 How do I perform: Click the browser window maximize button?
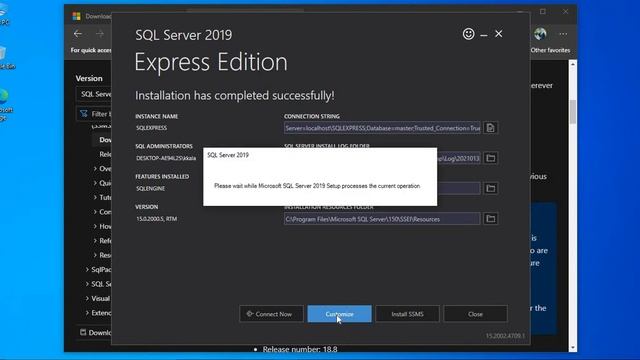[543, 12]
